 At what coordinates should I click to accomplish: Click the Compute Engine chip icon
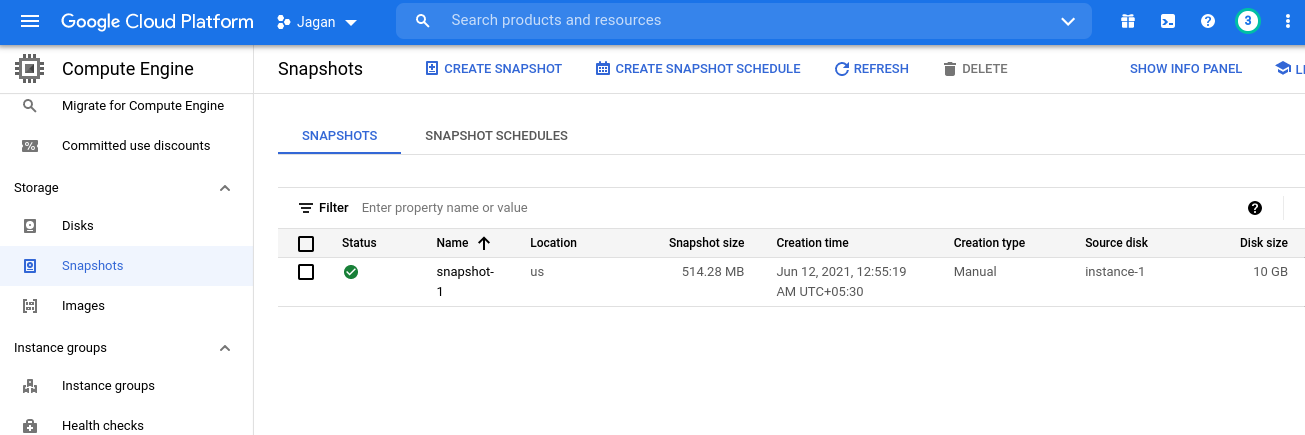[29, 69]
